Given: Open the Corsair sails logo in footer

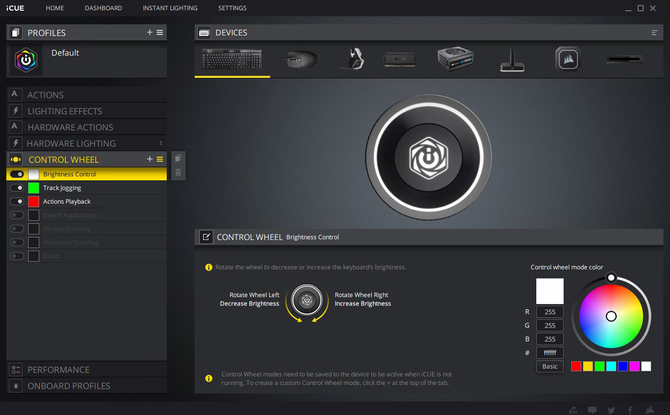Looking at the screenshot, I should [x=649, y=410].
